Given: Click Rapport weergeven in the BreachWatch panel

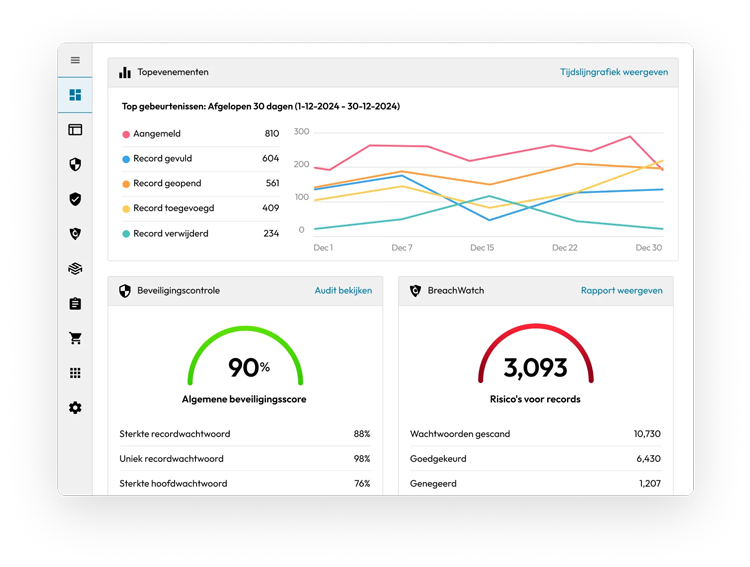Looking at the screenshot, I should click(x=621, y=291).
